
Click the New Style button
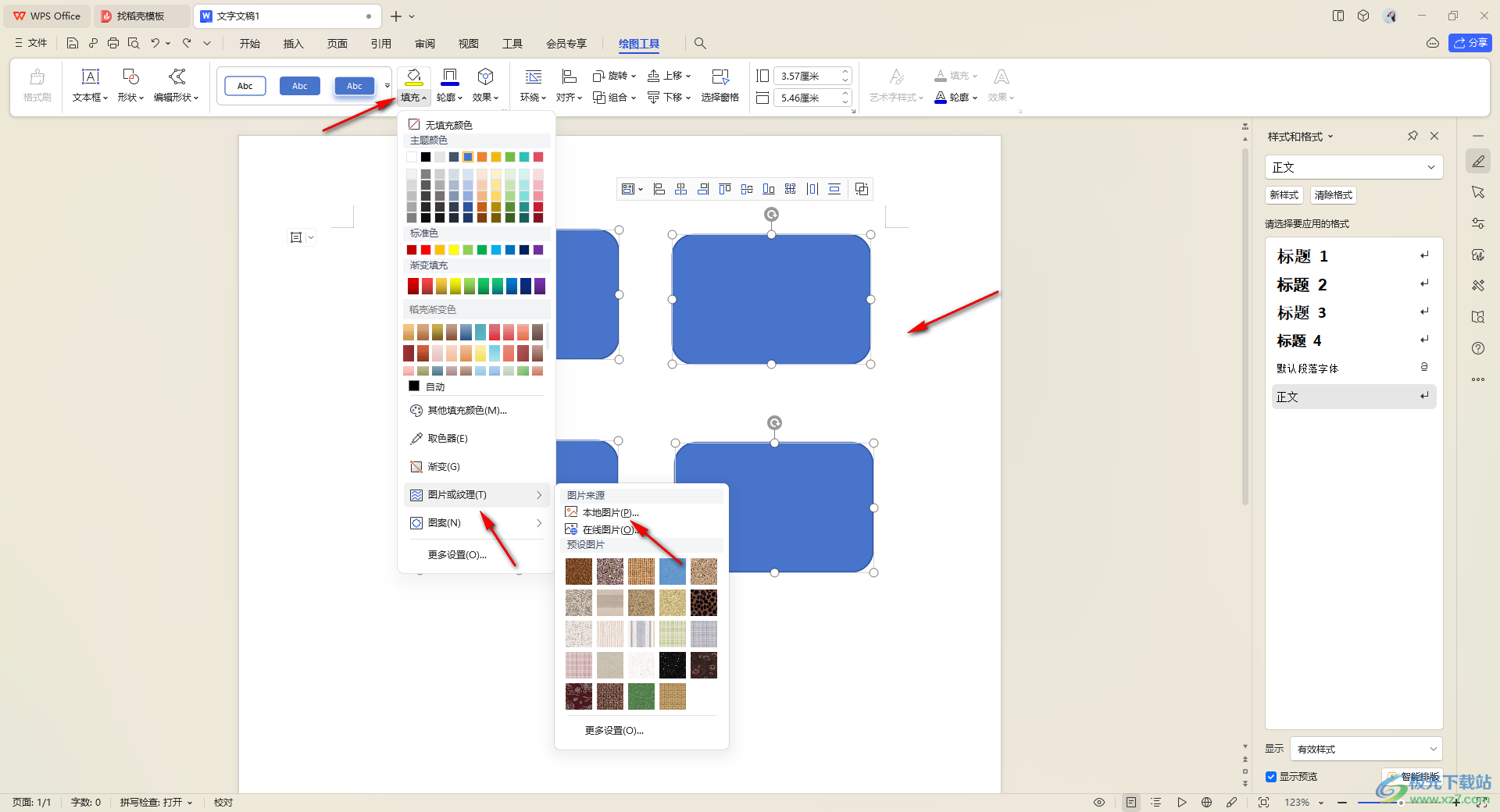coord(1284,195)
